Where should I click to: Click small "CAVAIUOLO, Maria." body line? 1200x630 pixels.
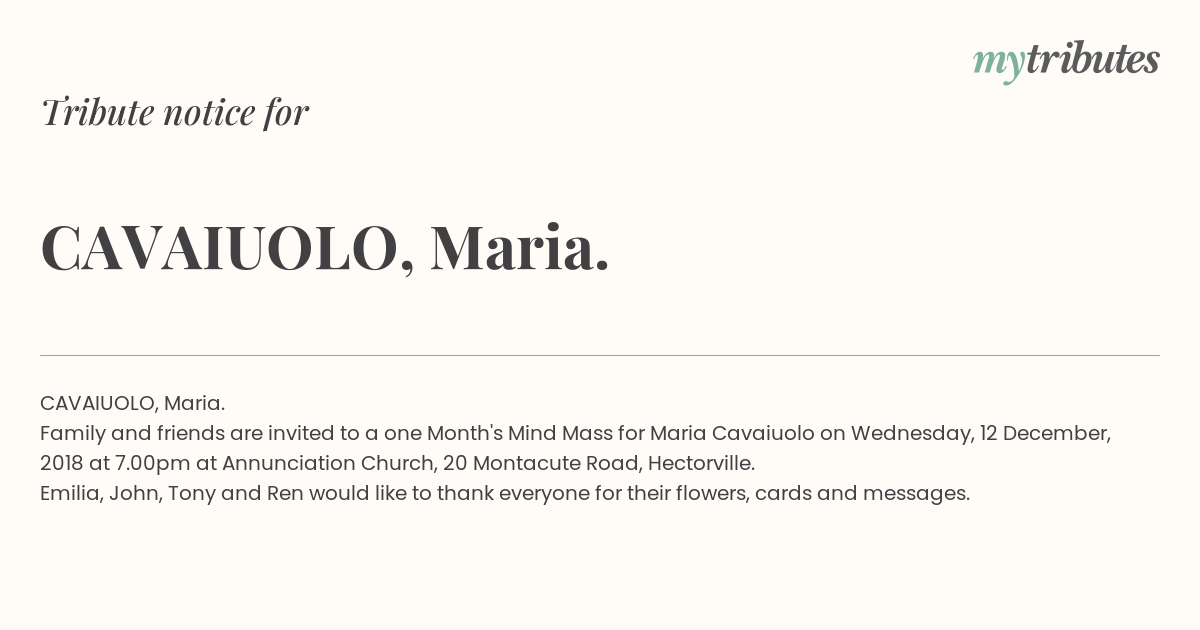click(132, 403)
